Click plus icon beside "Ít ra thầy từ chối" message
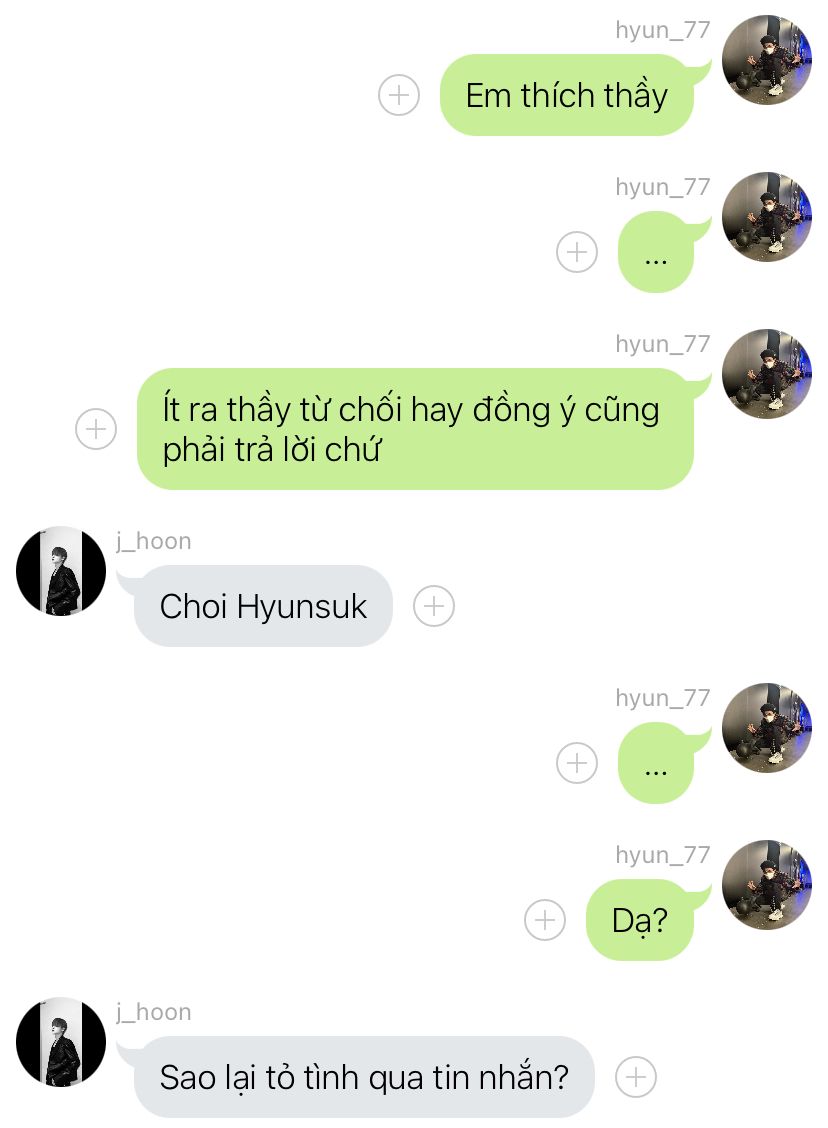 coord(96,429)
